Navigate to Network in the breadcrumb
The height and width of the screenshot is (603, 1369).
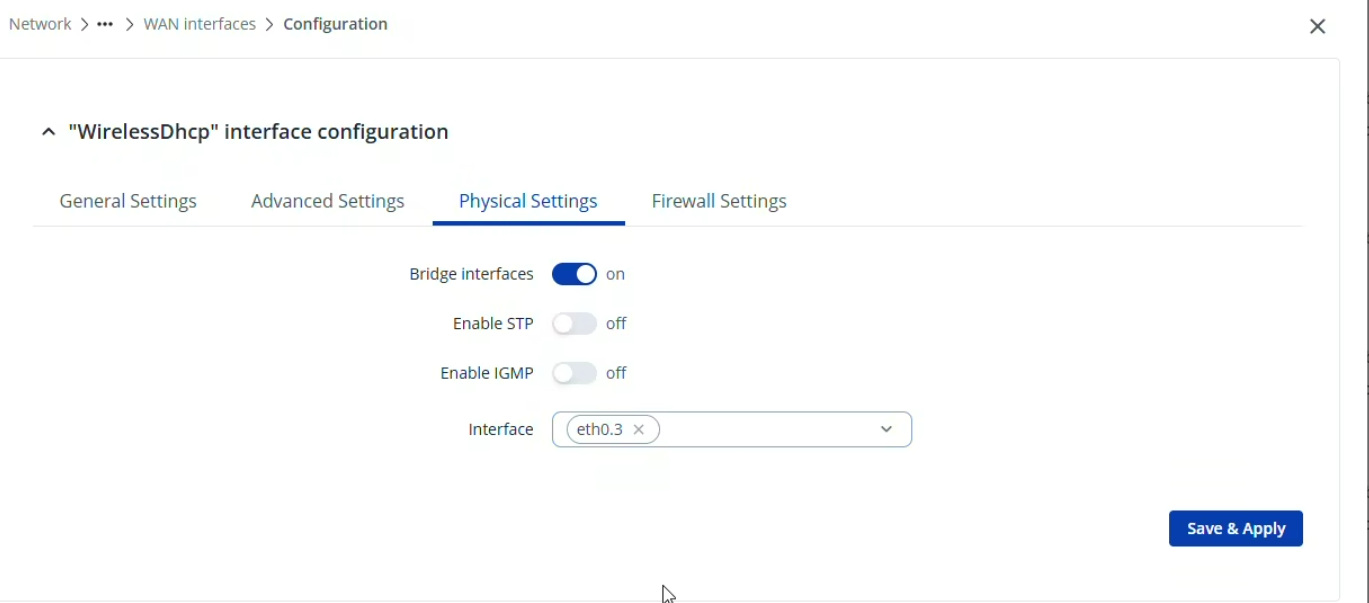coord(40,24)
